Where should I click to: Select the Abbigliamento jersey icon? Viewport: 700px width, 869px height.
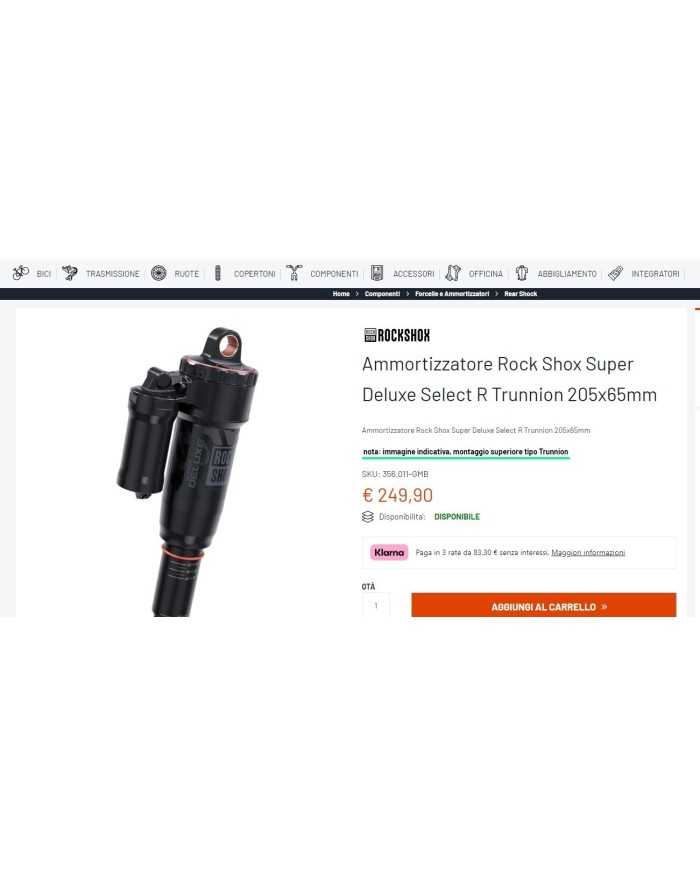click(x=522, y=273)
